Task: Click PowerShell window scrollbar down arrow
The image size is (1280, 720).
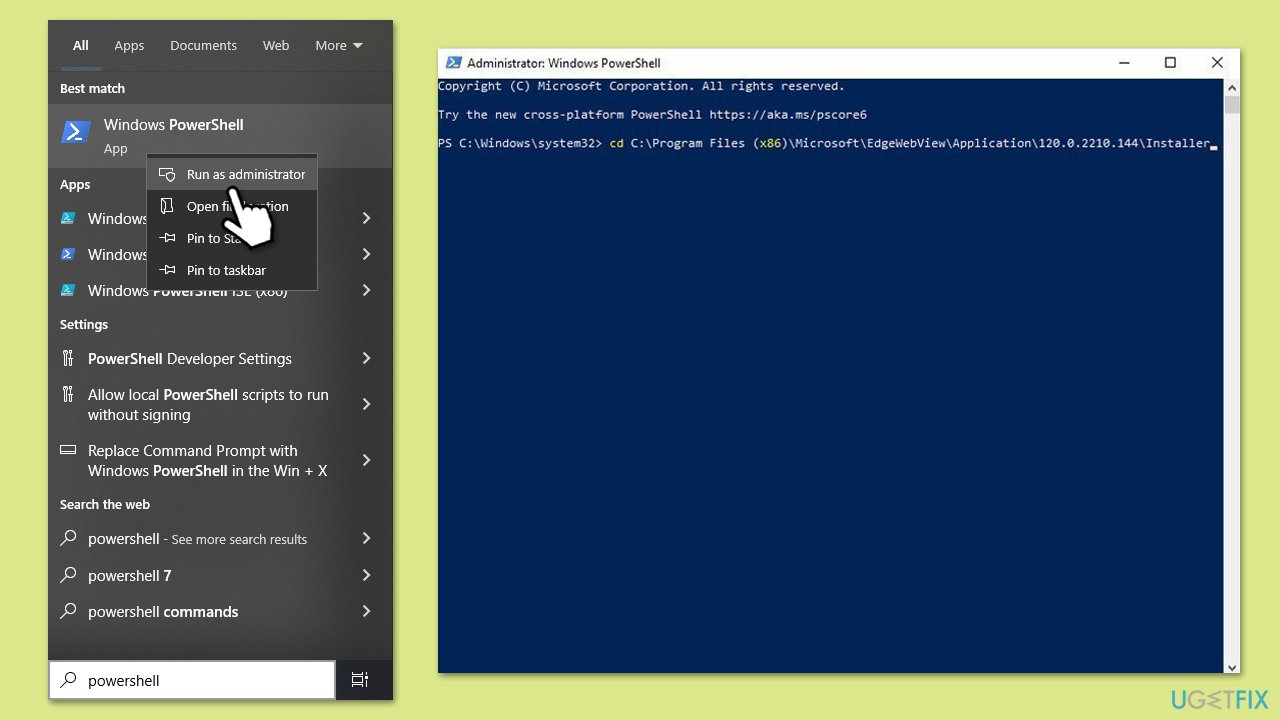Action: tap(1232, 666)
